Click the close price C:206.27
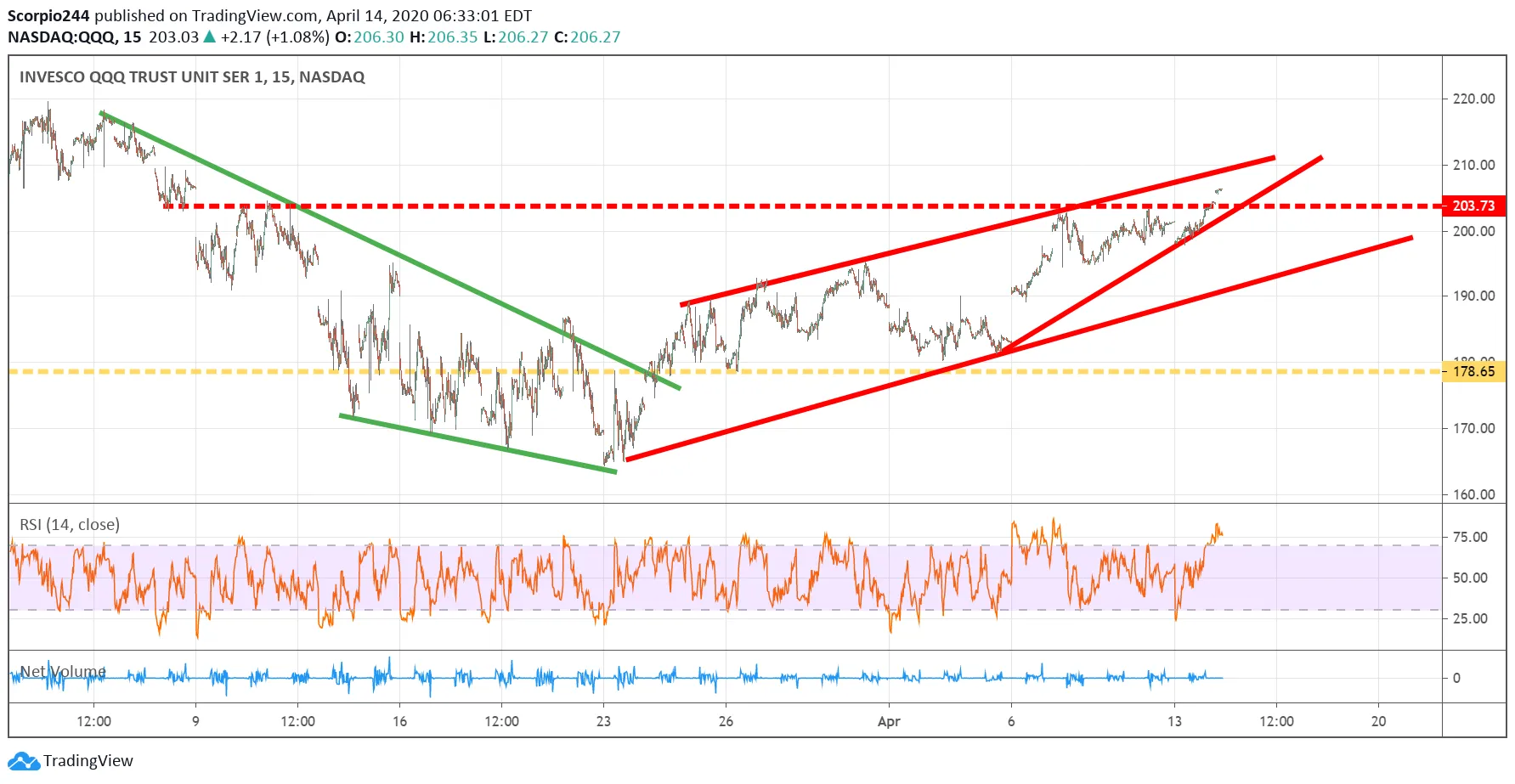1515x784 pixels. click(587, 37)
